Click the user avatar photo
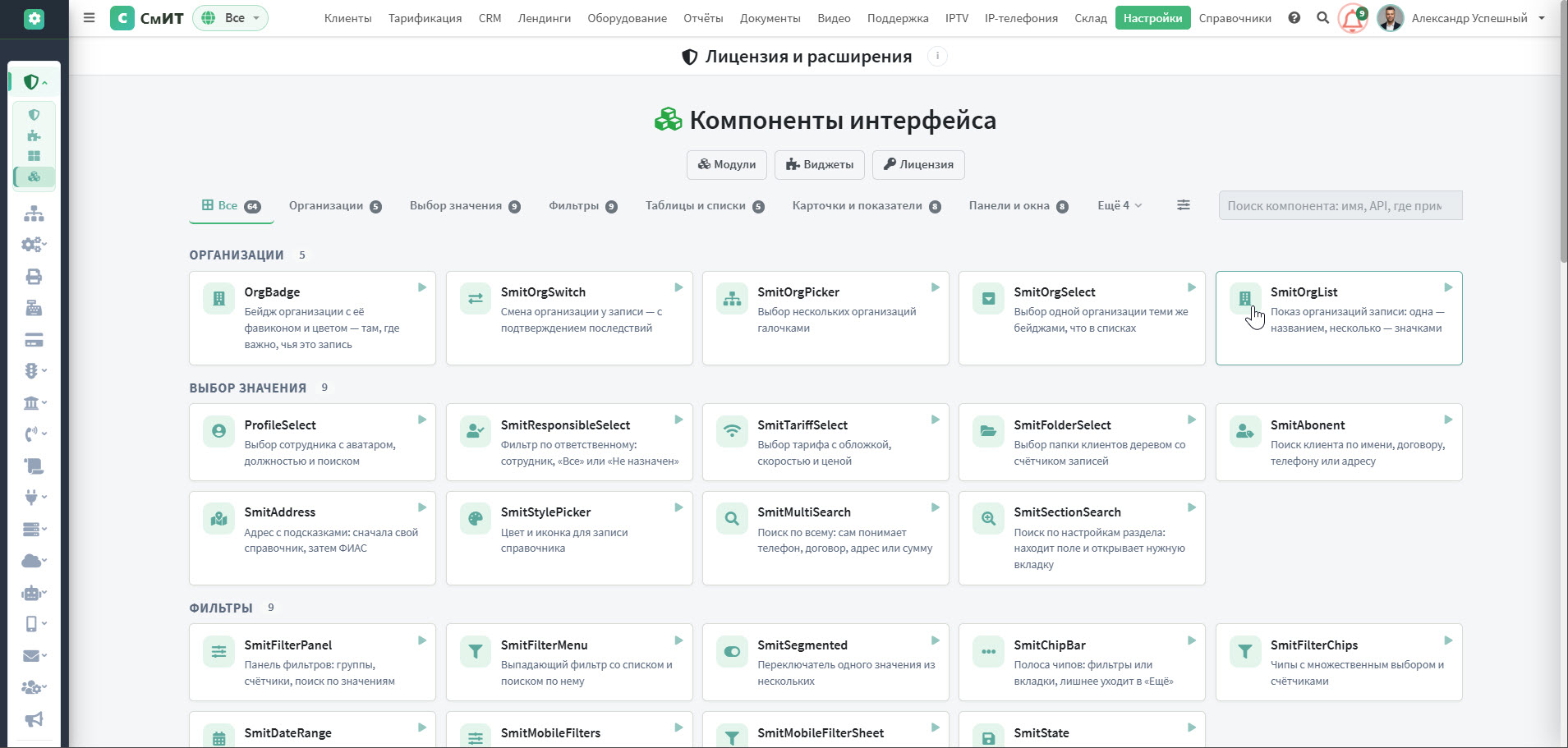The width and height of the screenshot is (1568, 748). [x=1390, y=18]
